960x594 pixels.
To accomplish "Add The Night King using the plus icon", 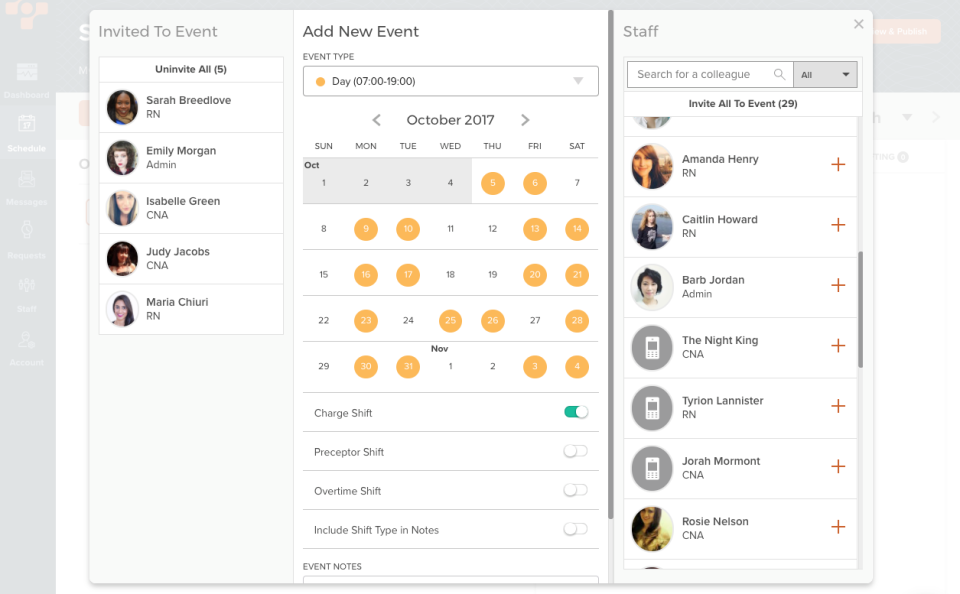I will [838, 347].
